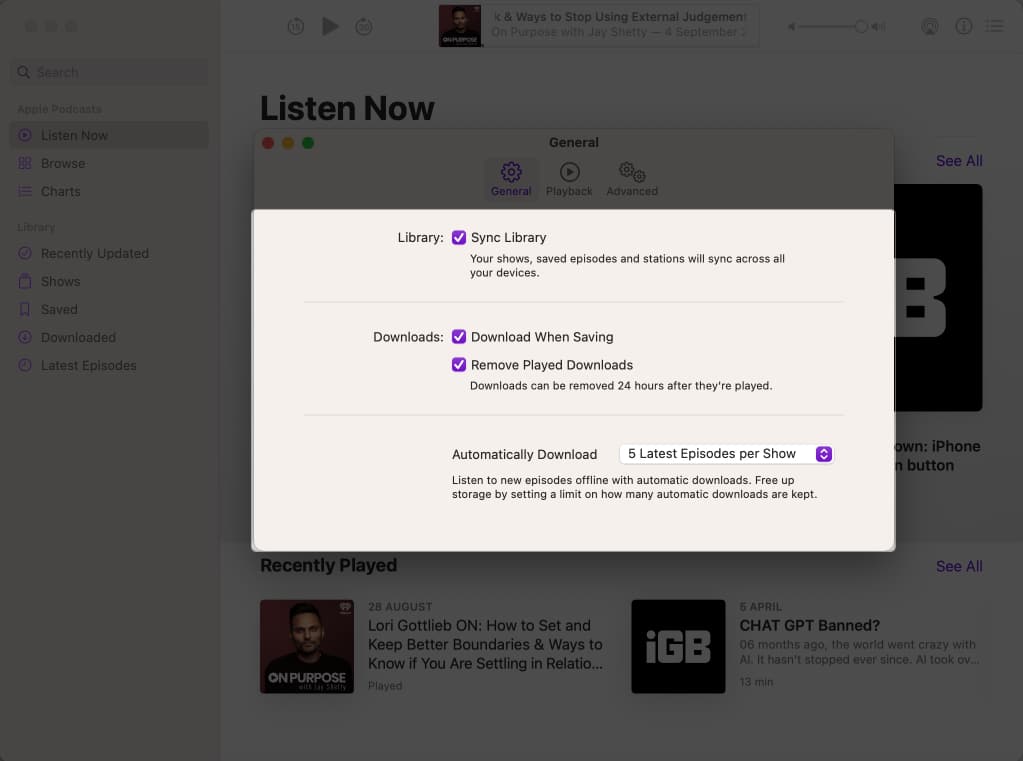Open Advanced preferences gear icon

[632, 179]
